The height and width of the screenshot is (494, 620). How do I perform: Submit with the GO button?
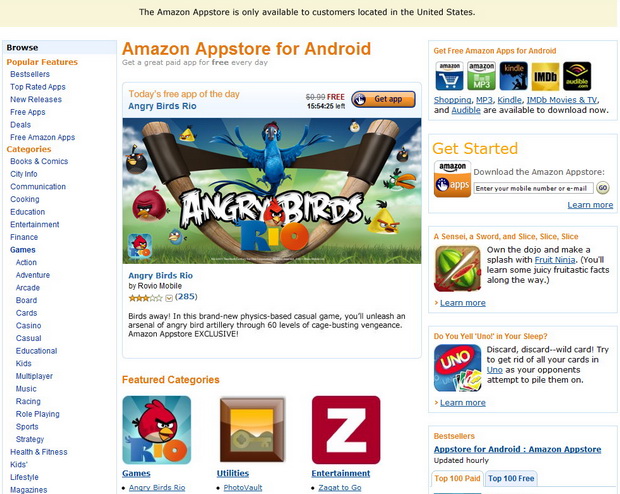point(603,188)
